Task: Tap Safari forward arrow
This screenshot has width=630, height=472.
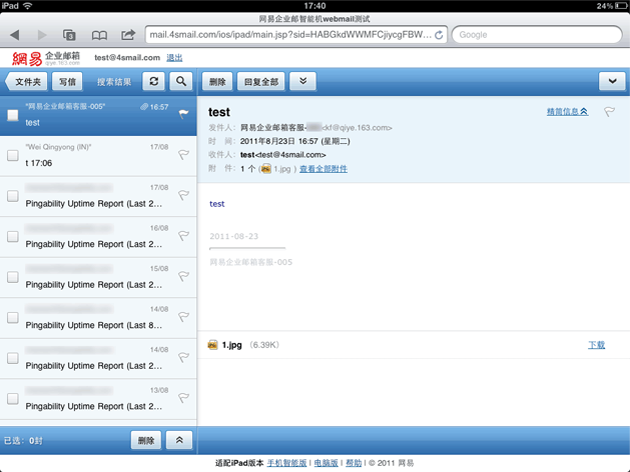Action: [42, 35]
